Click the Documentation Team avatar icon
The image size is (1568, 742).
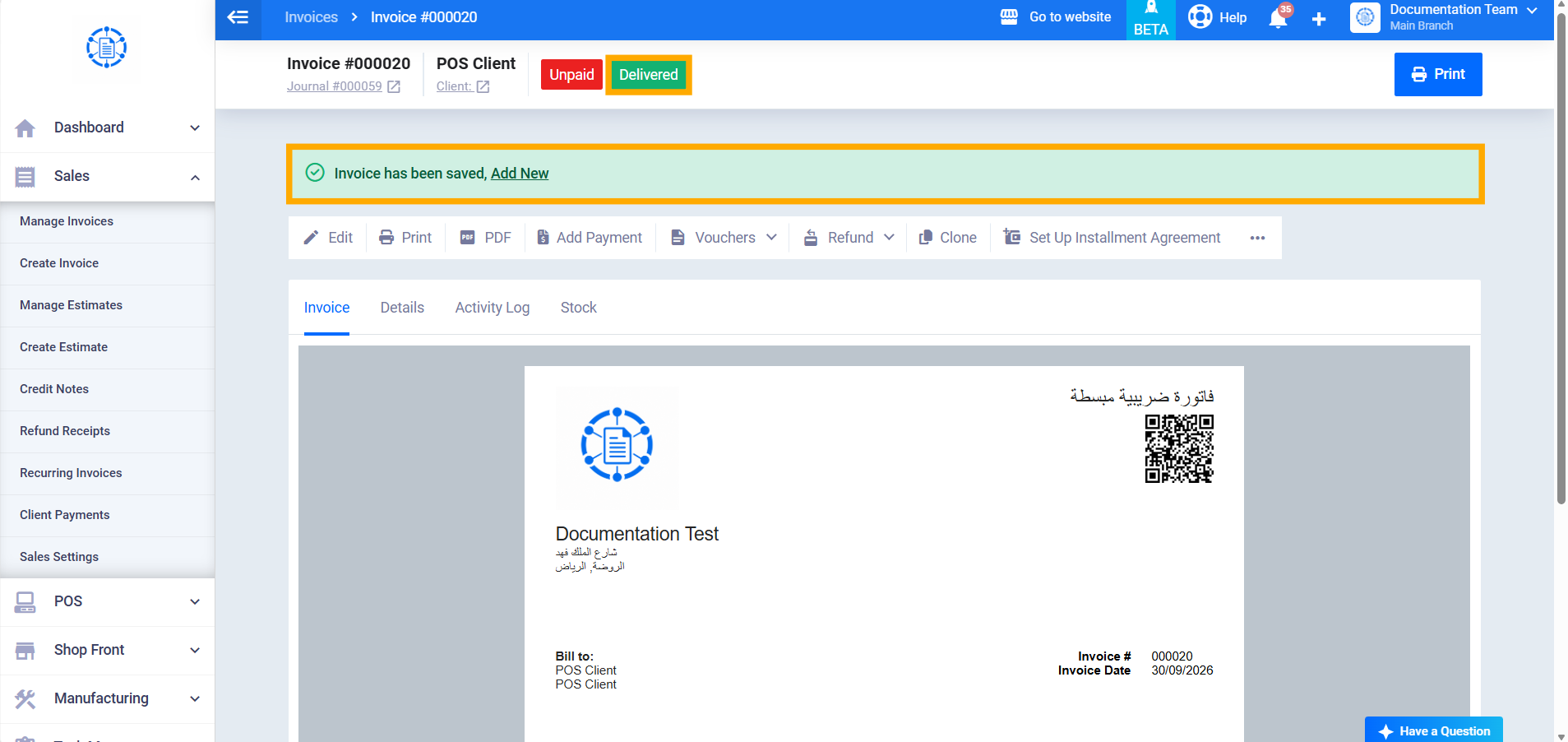[x=1365, y=17]
